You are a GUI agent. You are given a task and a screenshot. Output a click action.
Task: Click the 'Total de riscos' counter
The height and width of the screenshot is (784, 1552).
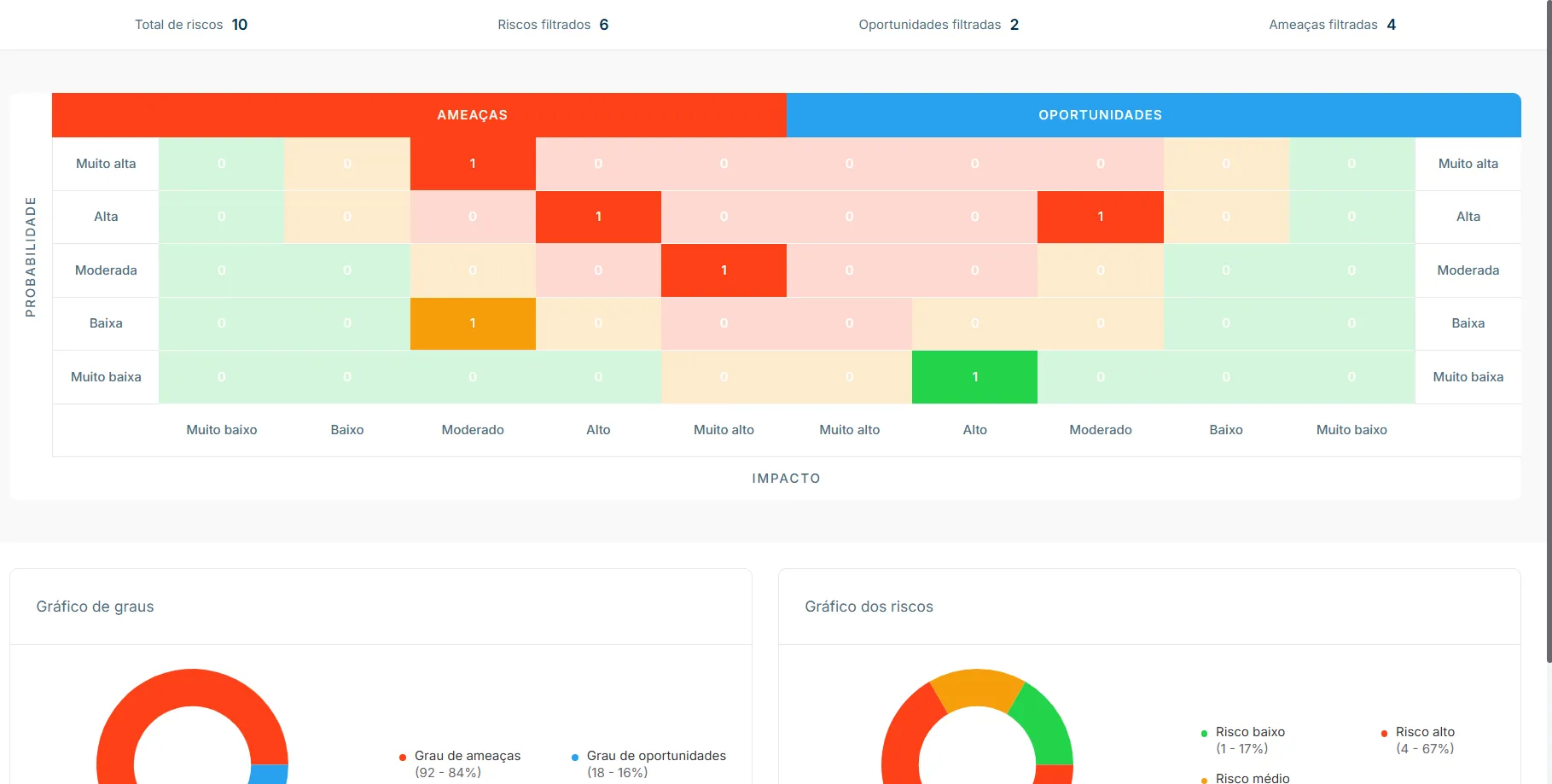[x=191, y=25]
